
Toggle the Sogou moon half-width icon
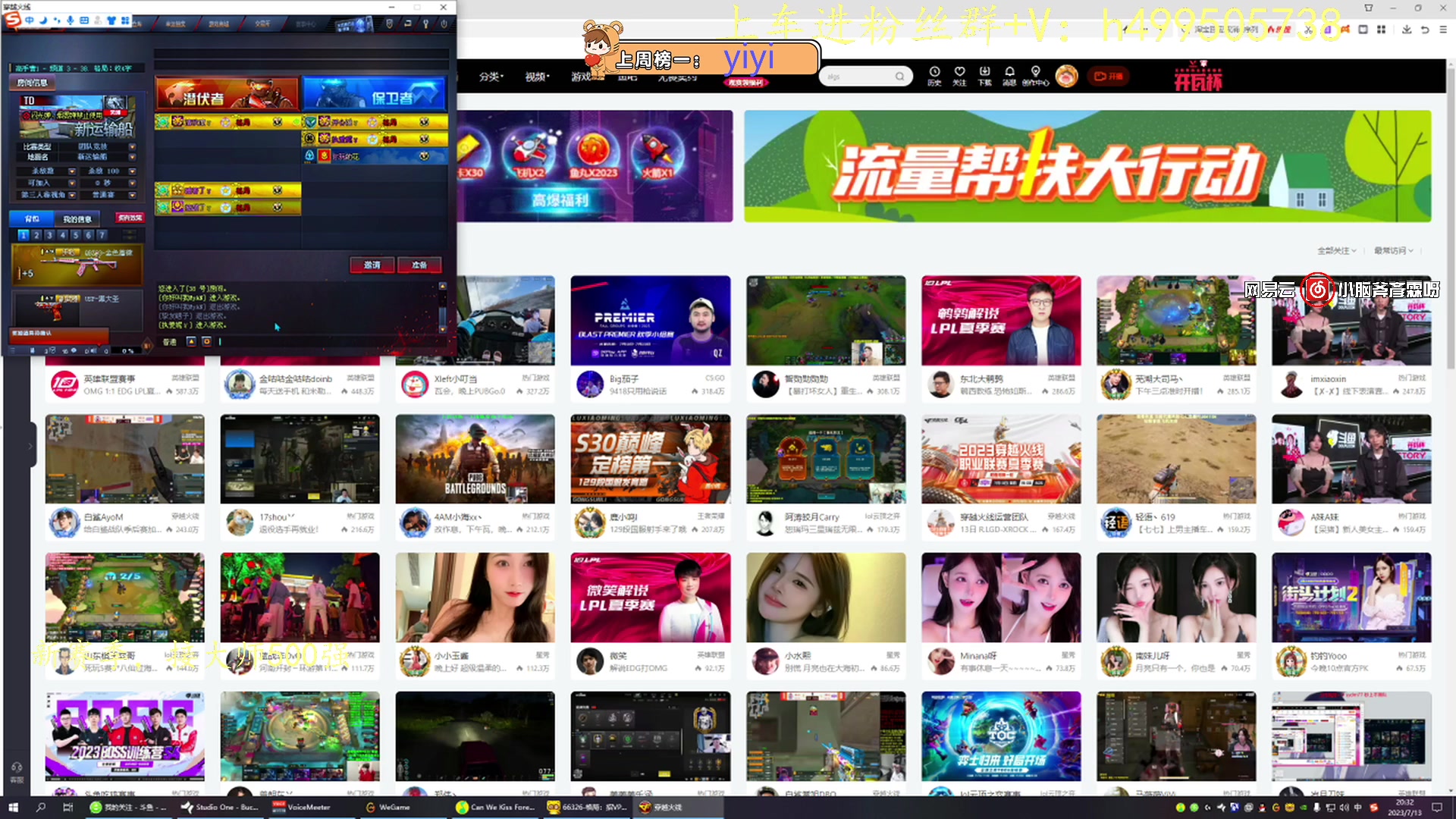click(42, 20)
